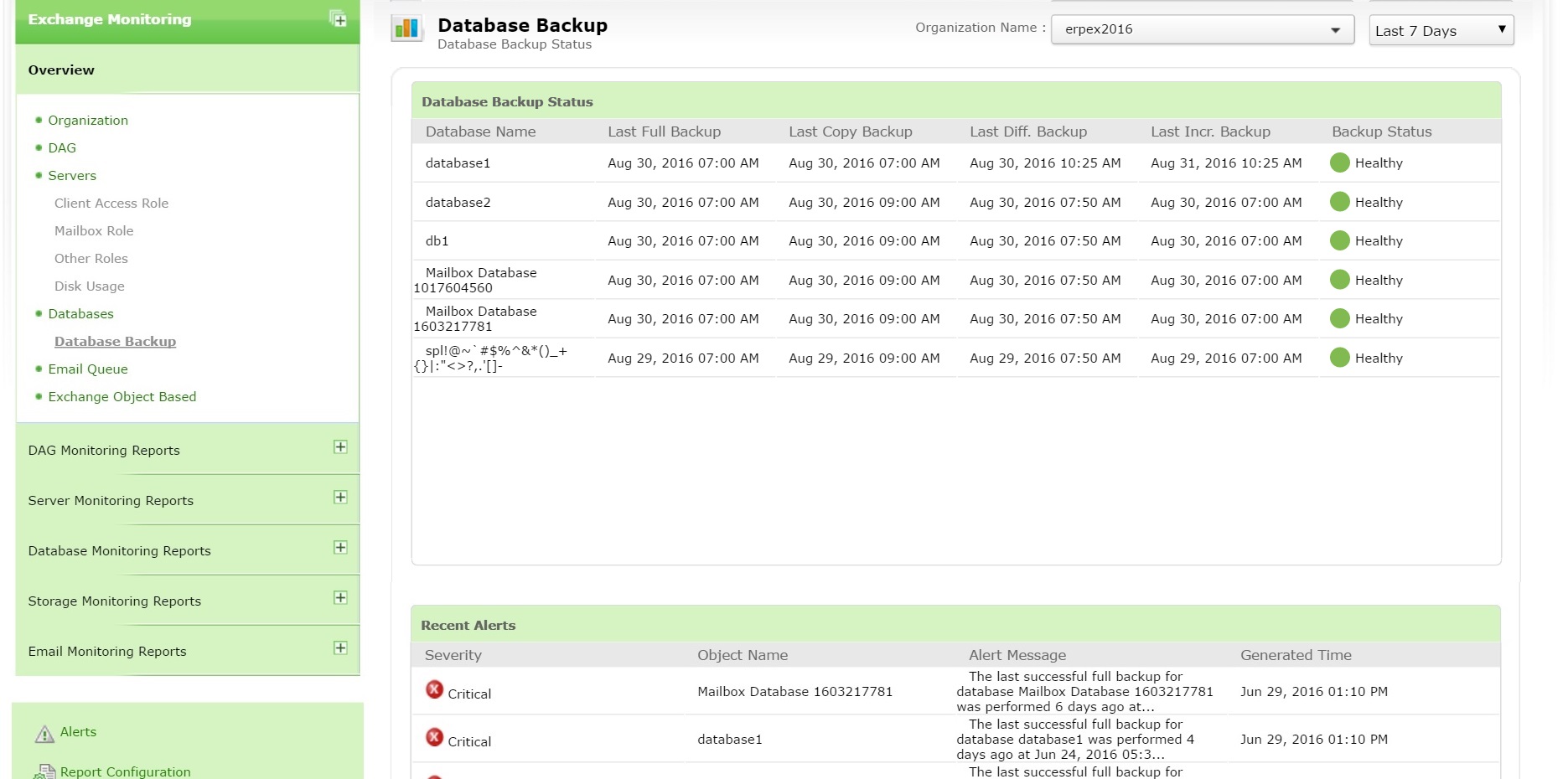Expand DAG Monitoring Reports section
Screen dimensions: 1568x779
pyautogui.click(x=340, y=447)
